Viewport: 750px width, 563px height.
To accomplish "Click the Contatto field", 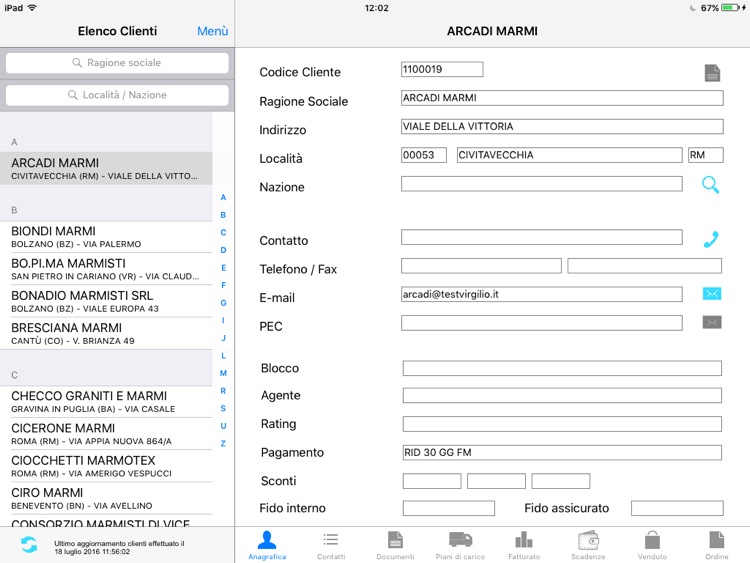I will pyautogui.click(x=541, y=237).
